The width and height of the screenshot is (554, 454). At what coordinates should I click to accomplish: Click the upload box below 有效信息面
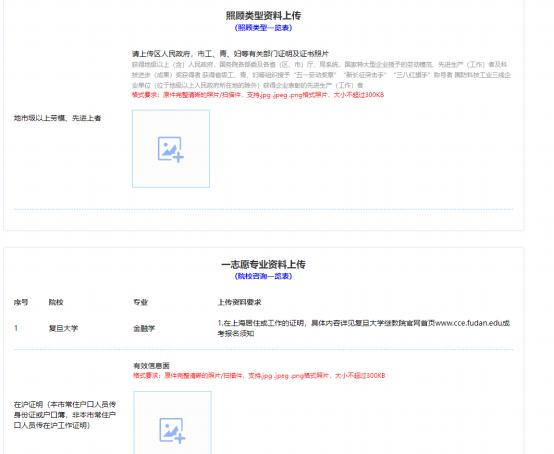(172, 423)
